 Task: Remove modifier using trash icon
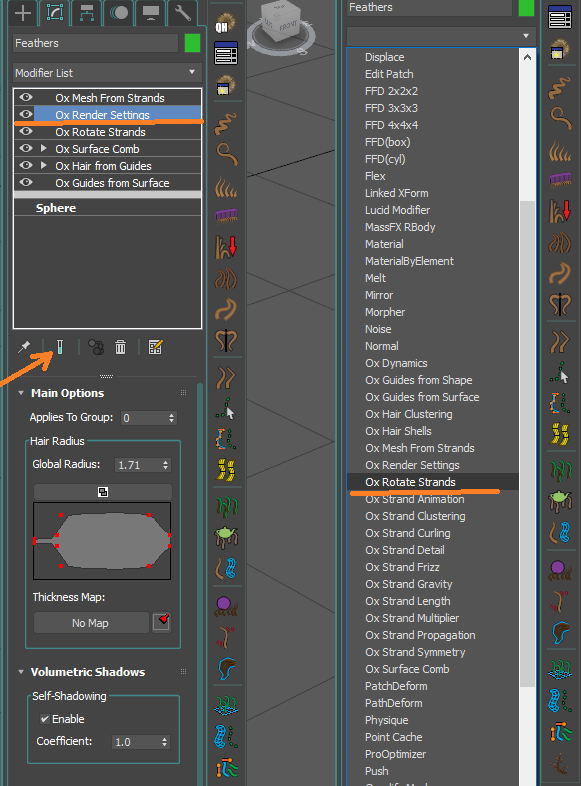(x=120, y=347)
